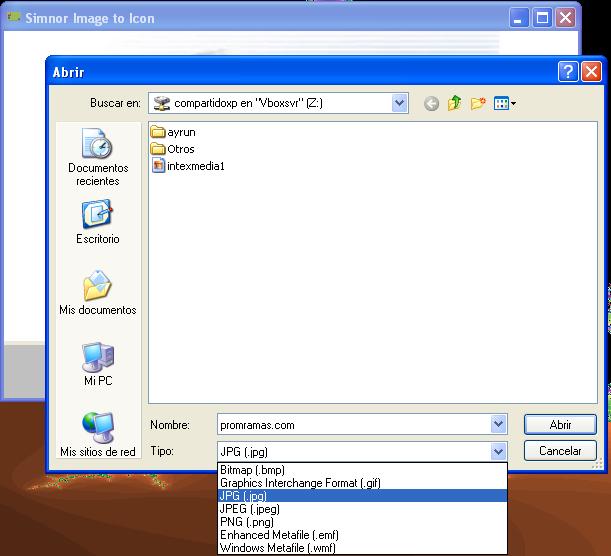Click the Simnor Image to Icon title icon
Image resolution: width=611 pixels, height=556 pixels.
point(14,17)
